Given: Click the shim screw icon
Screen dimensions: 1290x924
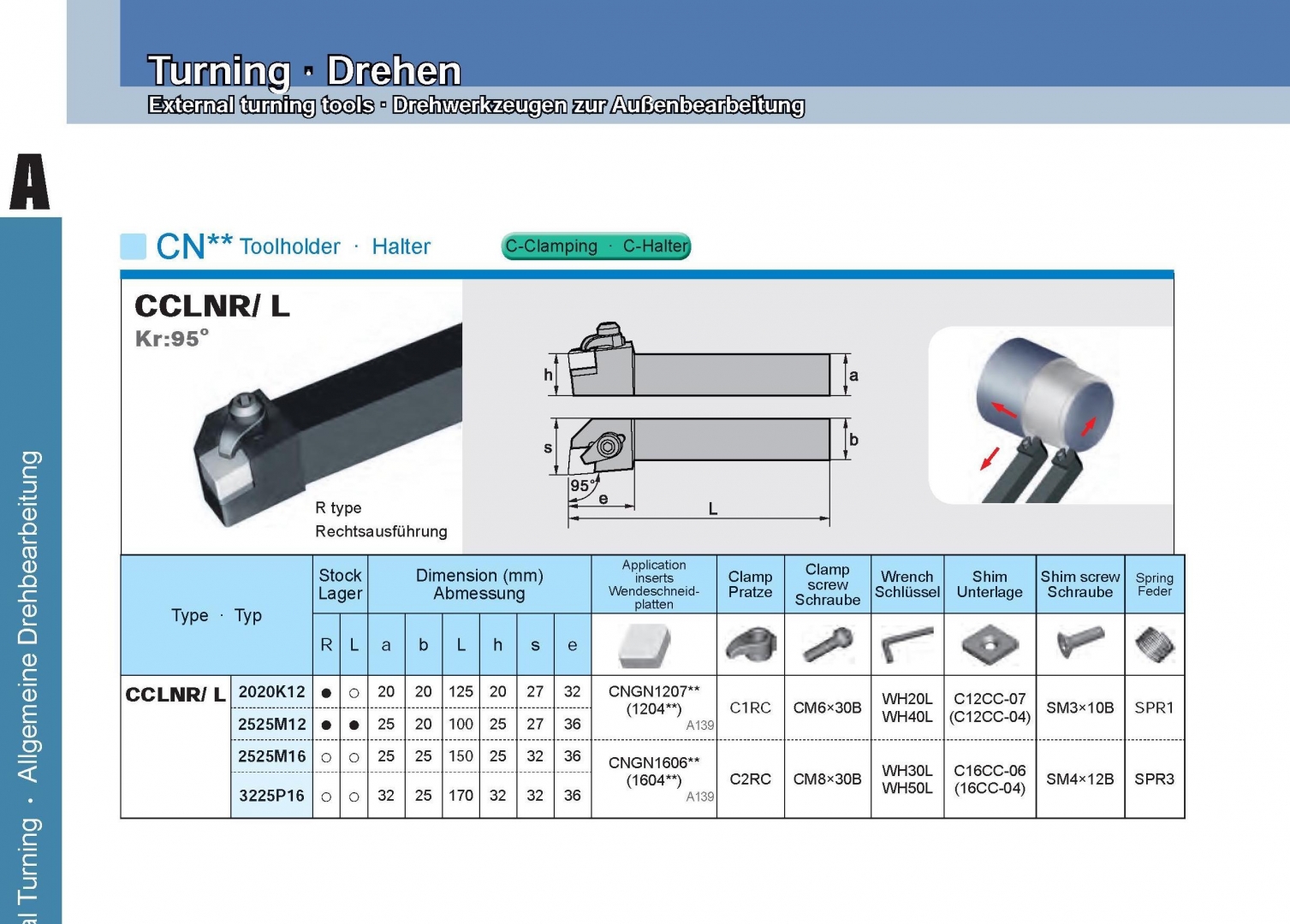Looking at the screenshot, I should (1079, 642).
